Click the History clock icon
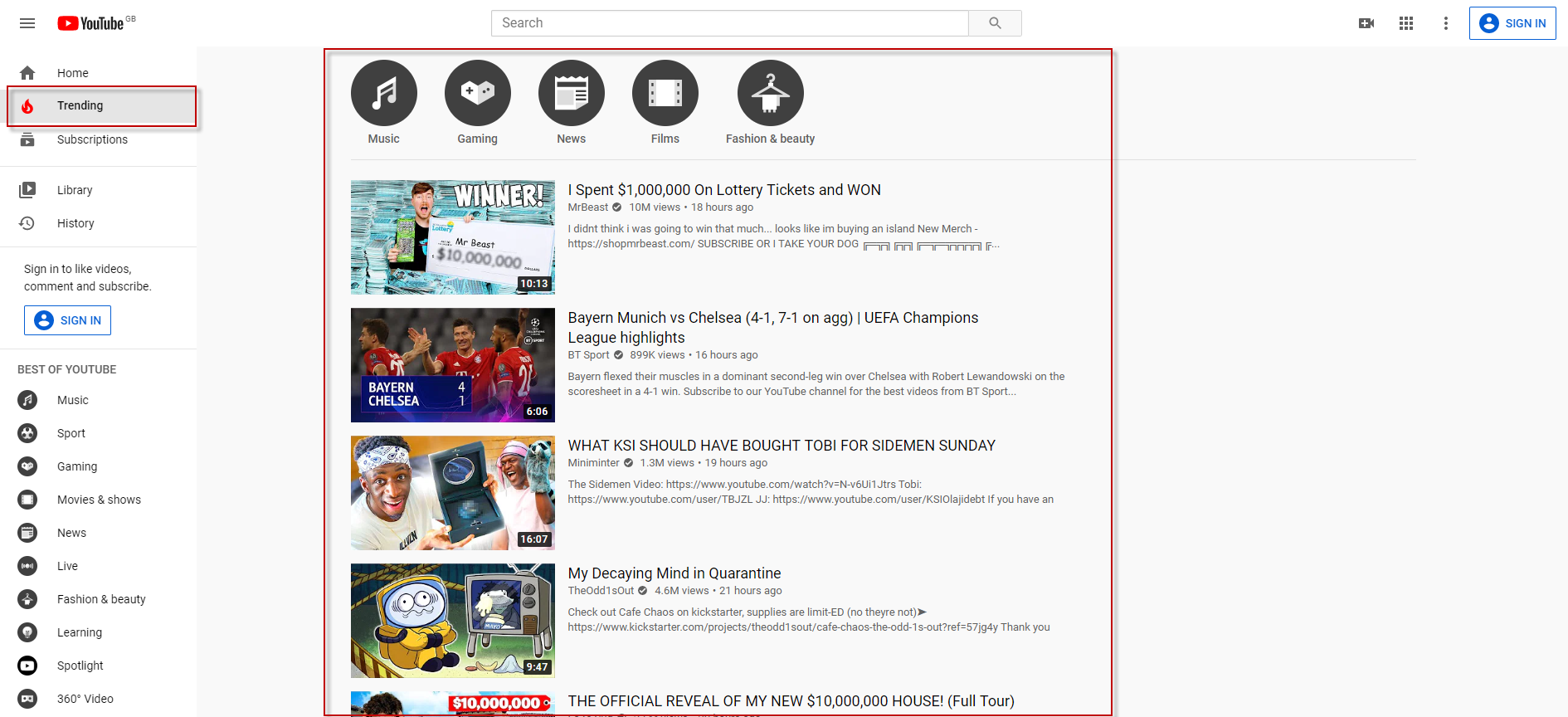Viewport: 1568px width, 717px height. (x=27, y=223)
